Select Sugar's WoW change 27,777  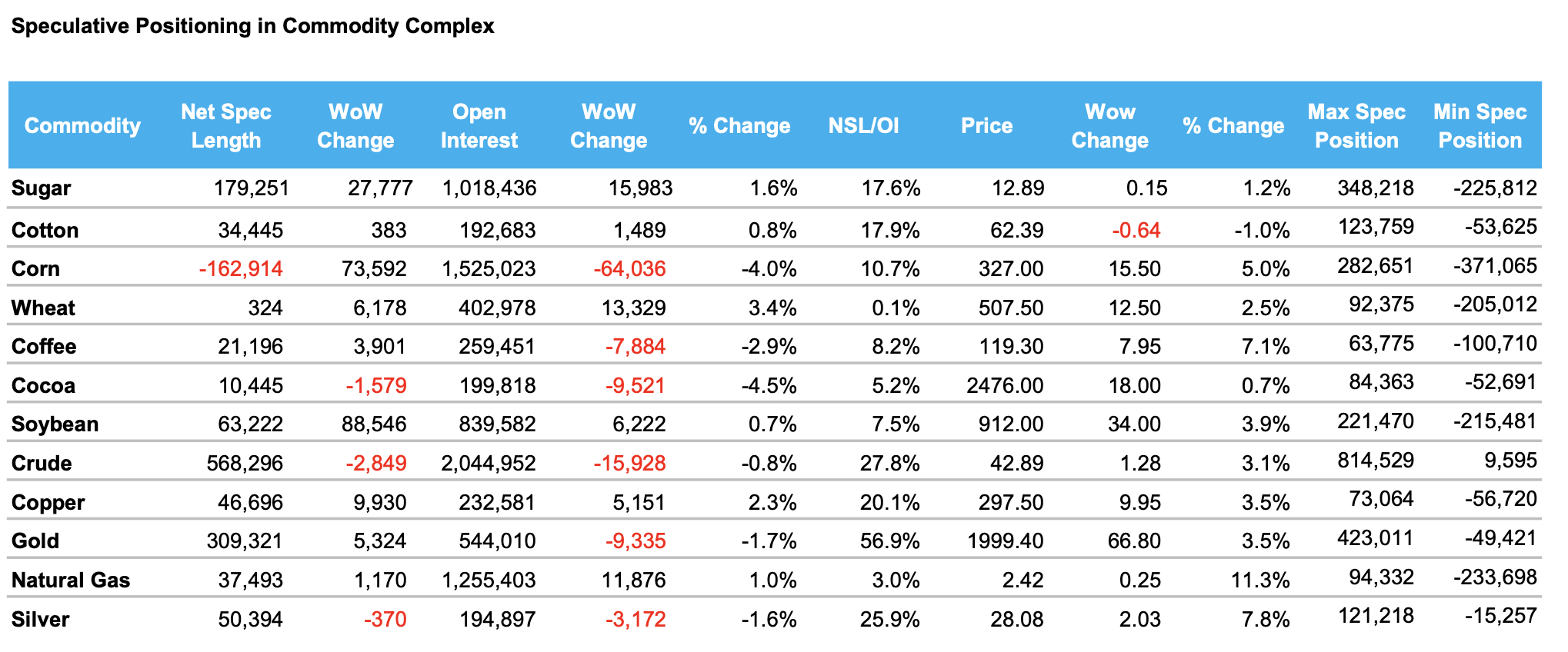click(x=380, y=188)
